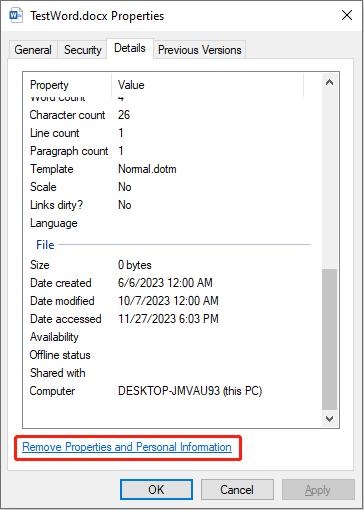Click the vertical scrollbar thumb
This screenshot has height=510, width=364.
[329, 339]
